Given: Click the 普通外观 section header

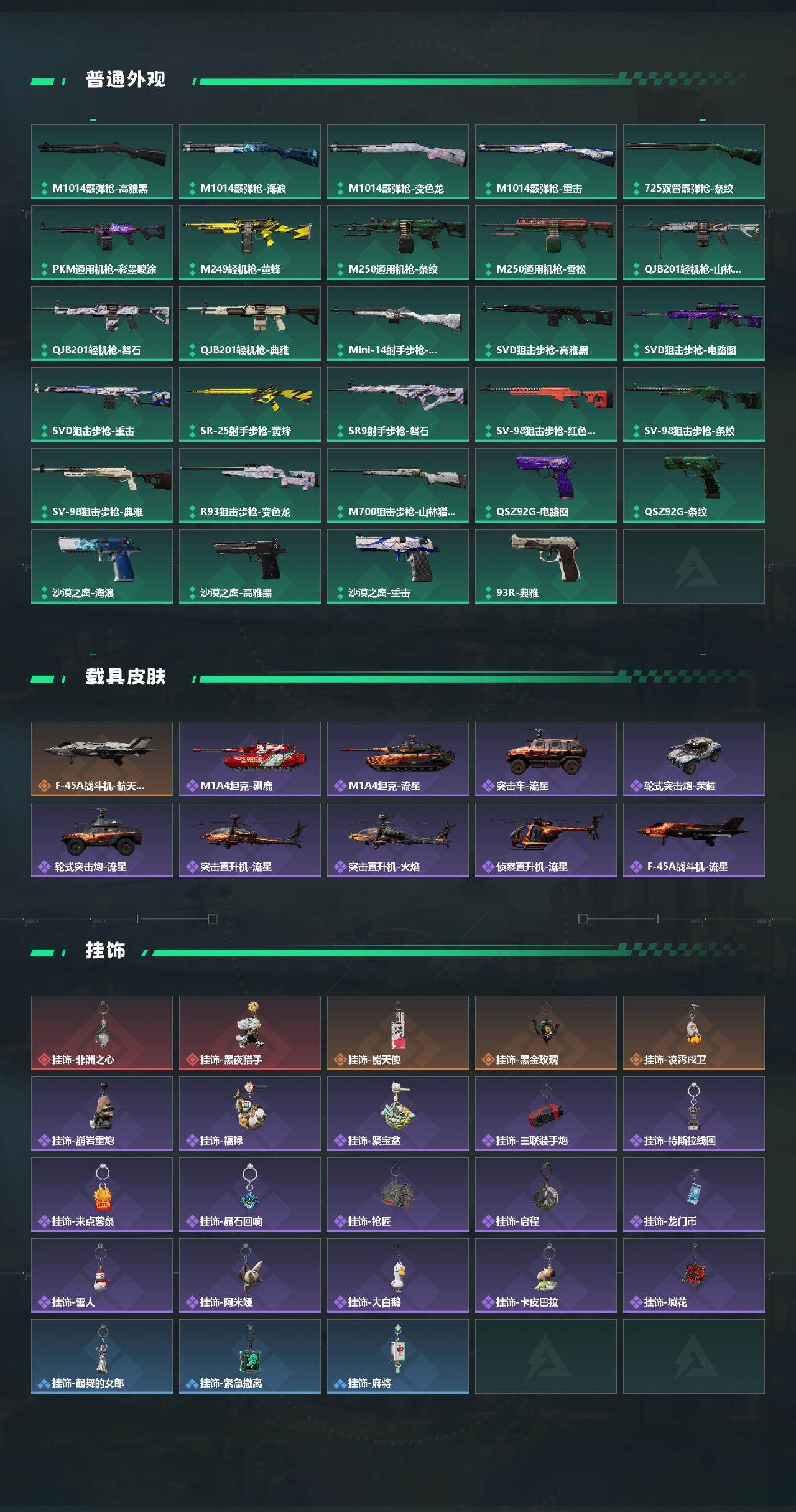Looking at the screenshot, I should click(x=126, y=80).
